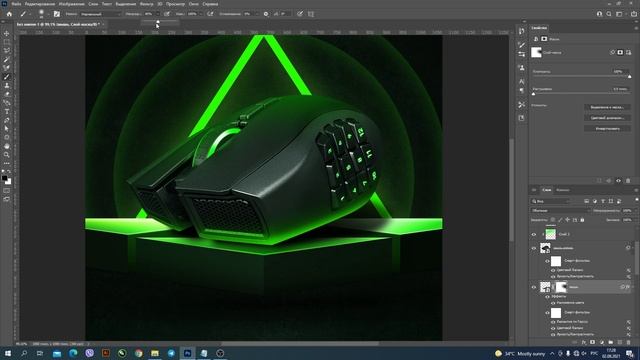This screenshot has height=360, width=640.
Task: Toggle visibility of Размытие по Гауссу filter
Action: [x=553, y=322]
